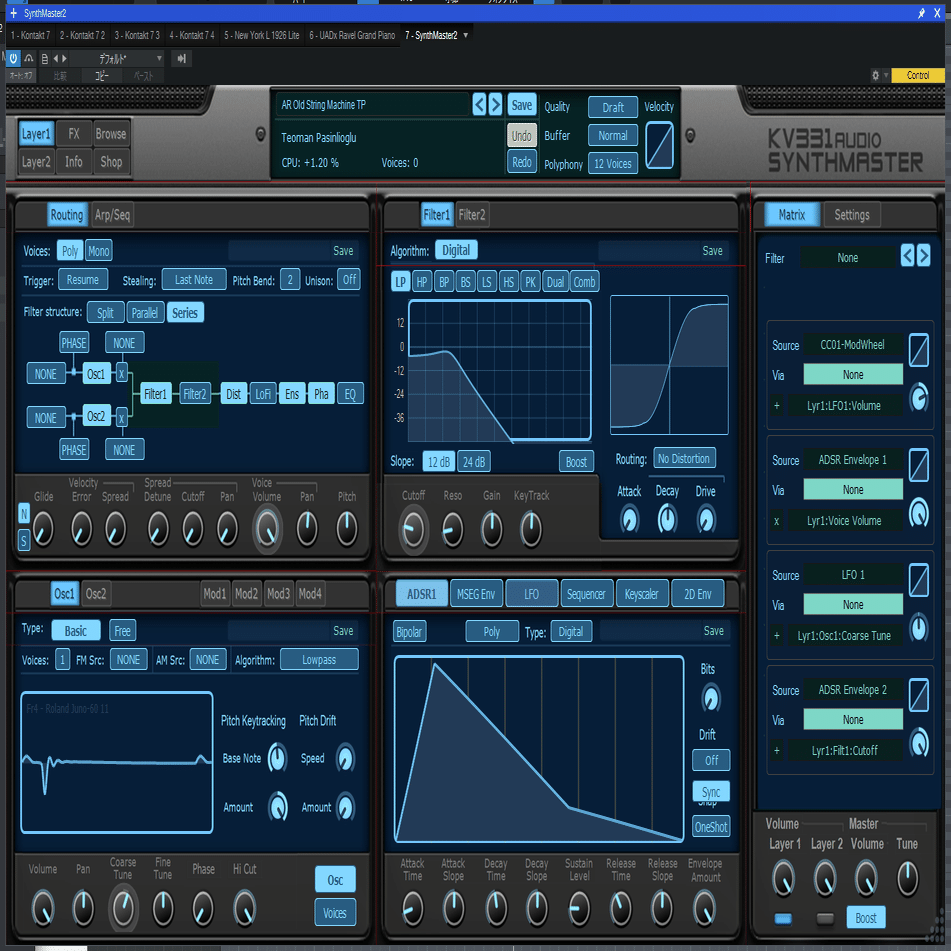951x951 pixels.
Task: Click the Filter1 block in routing diagram
Action: tap(155, 394)
